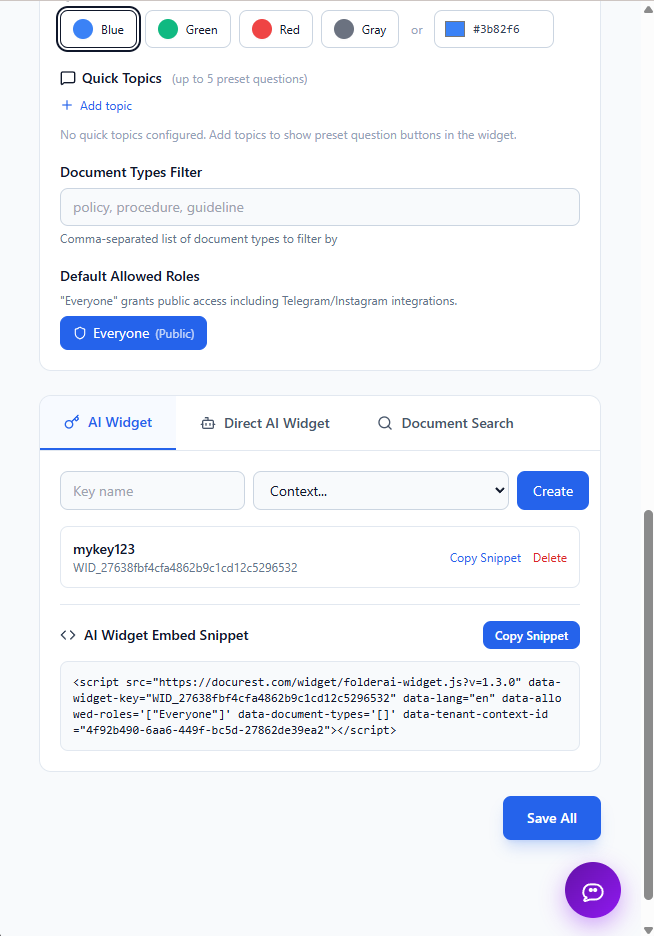This screenshot has height=936, width=654.
Task: Choose the Red color theme option
Action: click(x=275, y=30)
